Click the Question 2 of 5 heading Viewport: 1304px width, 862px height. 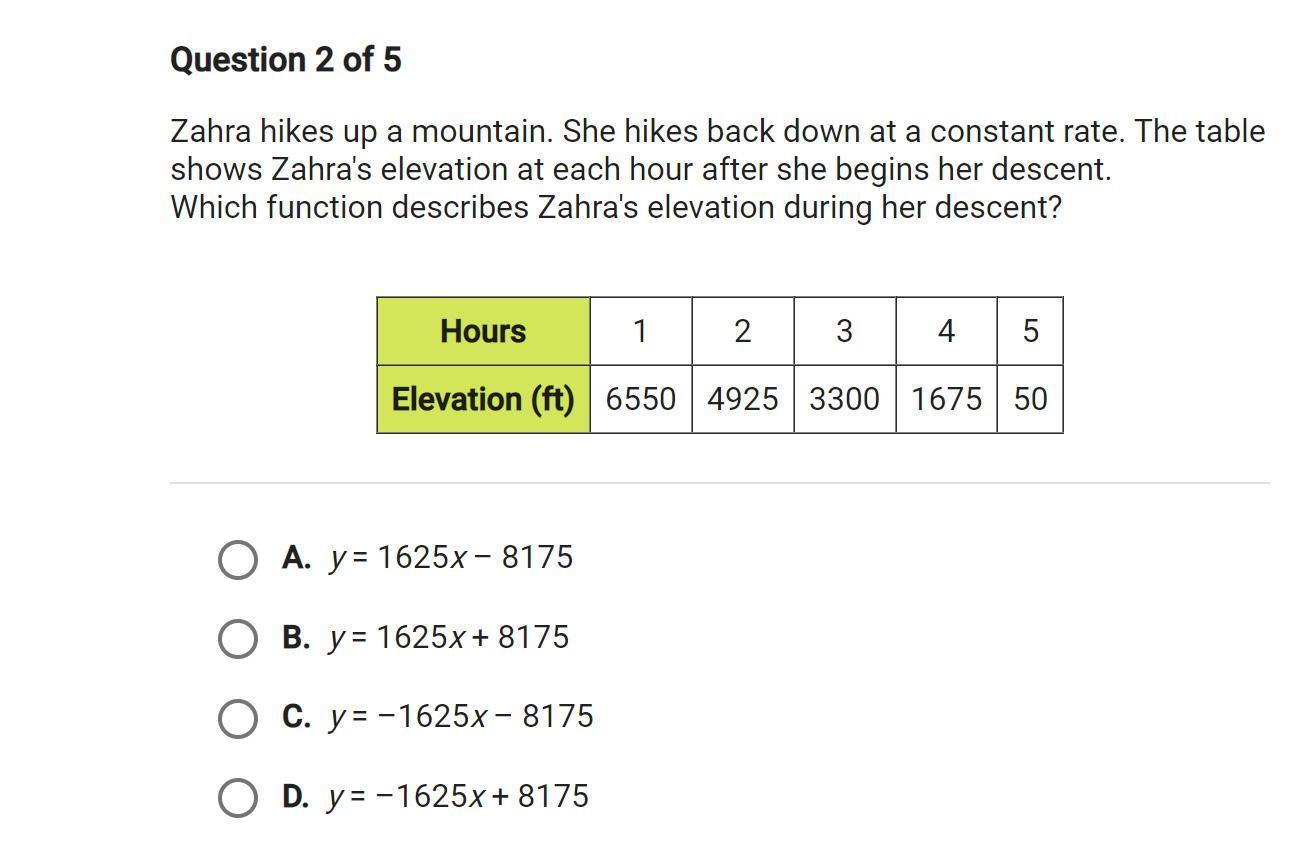pos(286,60)
